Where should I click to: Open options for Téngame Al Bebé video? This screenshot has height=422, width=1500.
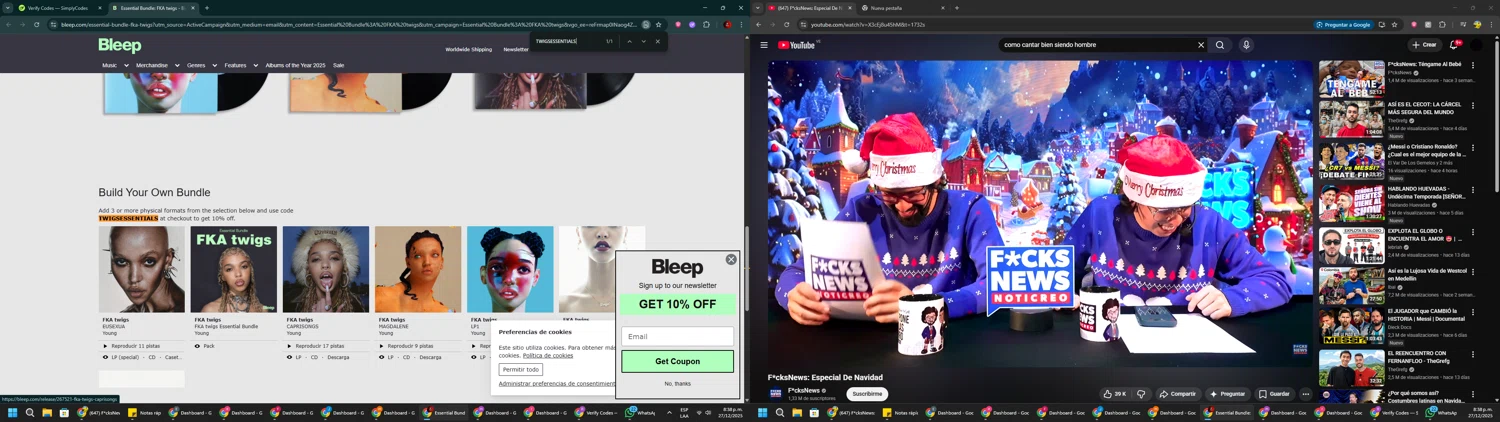point(1473,66)
